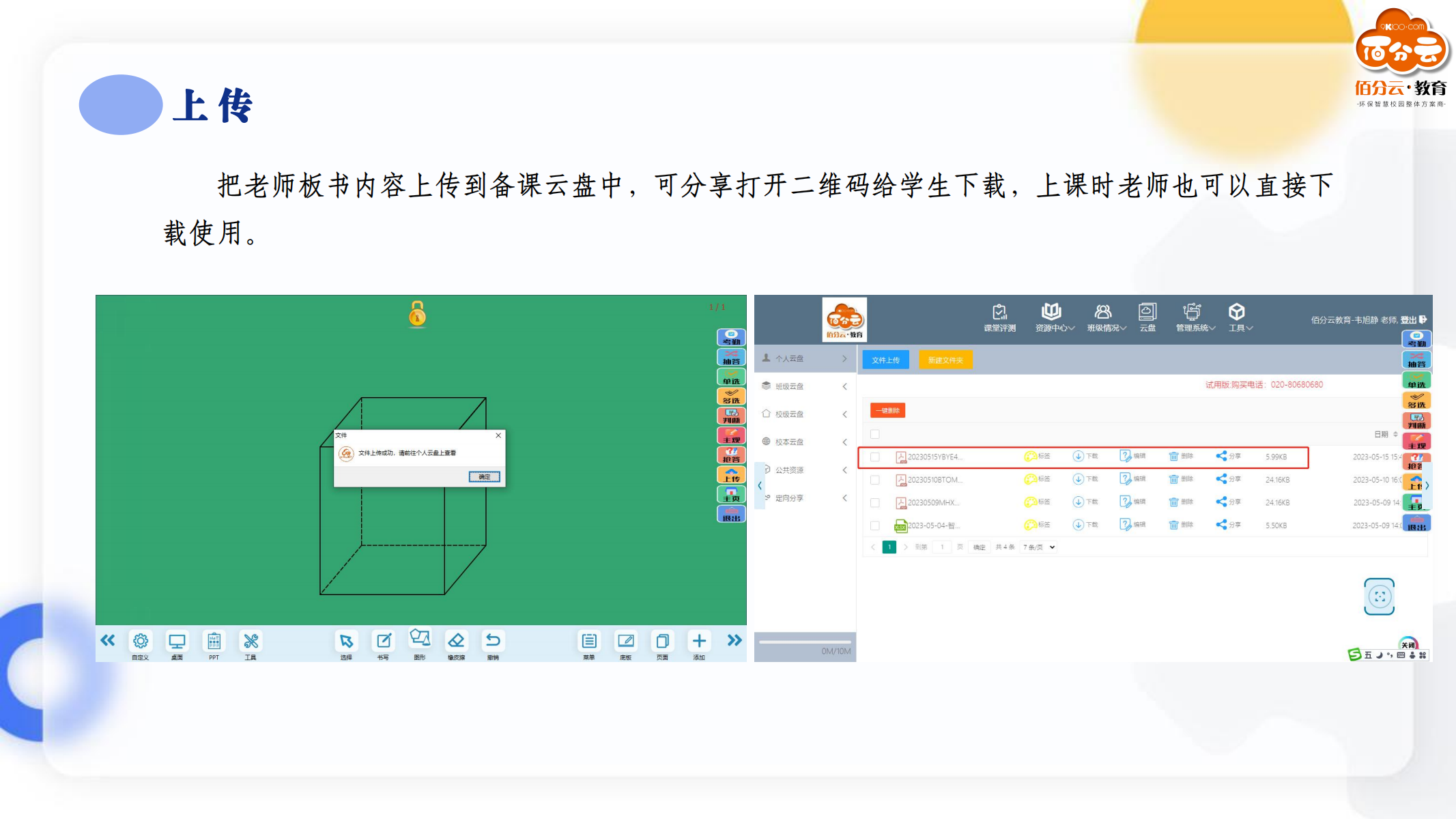1456x819 pixels.
Task: Click the orange 新建文件夹 button
Action: 945,360
